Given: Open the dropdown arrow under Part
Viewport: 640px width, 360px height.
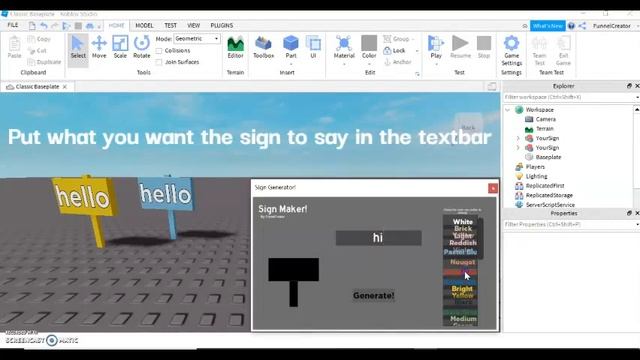Looking at the screenshot, I should (x=291, y=64).
